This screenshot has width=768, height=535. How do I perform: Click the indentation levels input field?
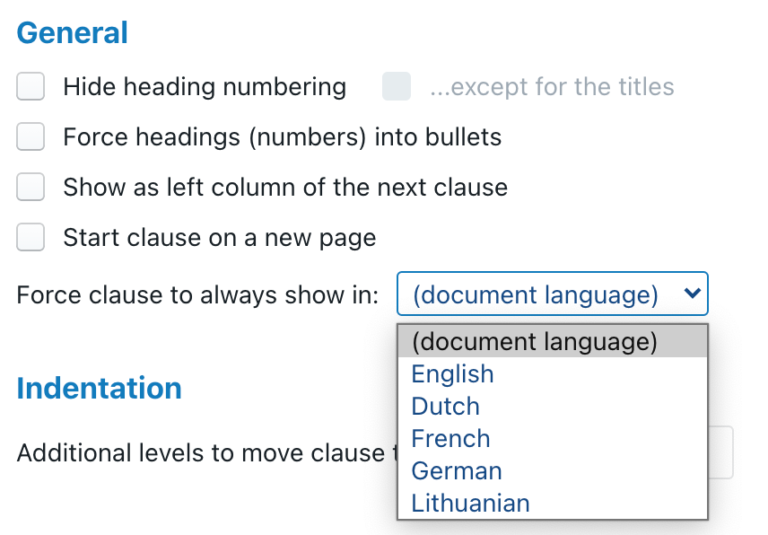click(x=721, y=452)
